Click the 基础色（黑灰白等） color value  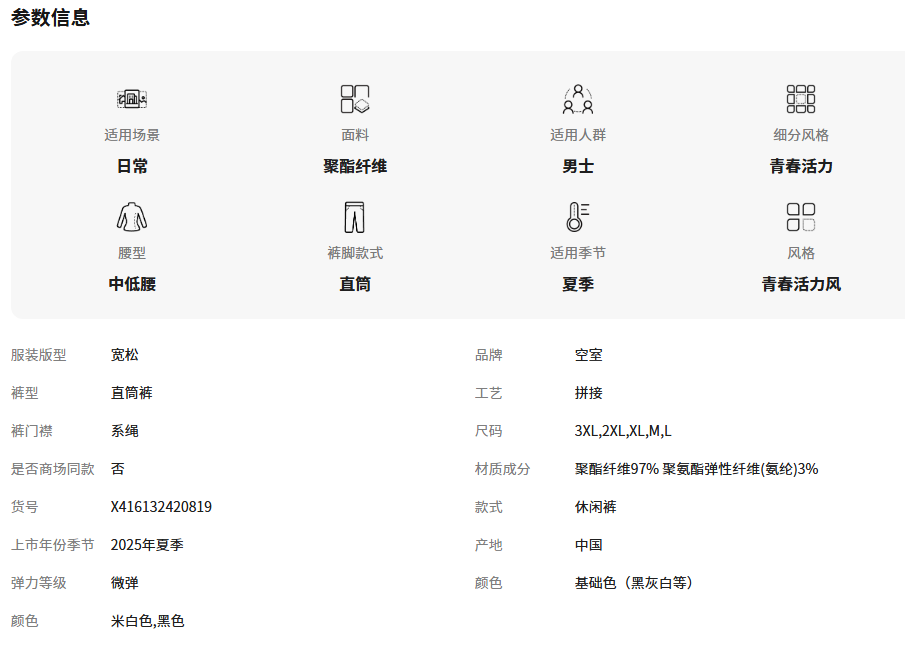coord(634,583)
